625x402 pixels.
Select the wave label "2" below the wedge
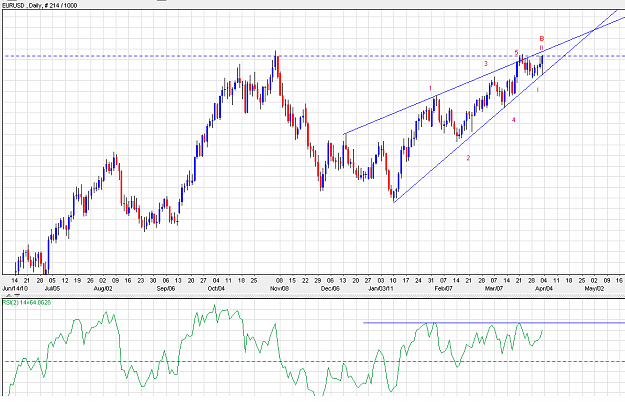tap(468, 158)
